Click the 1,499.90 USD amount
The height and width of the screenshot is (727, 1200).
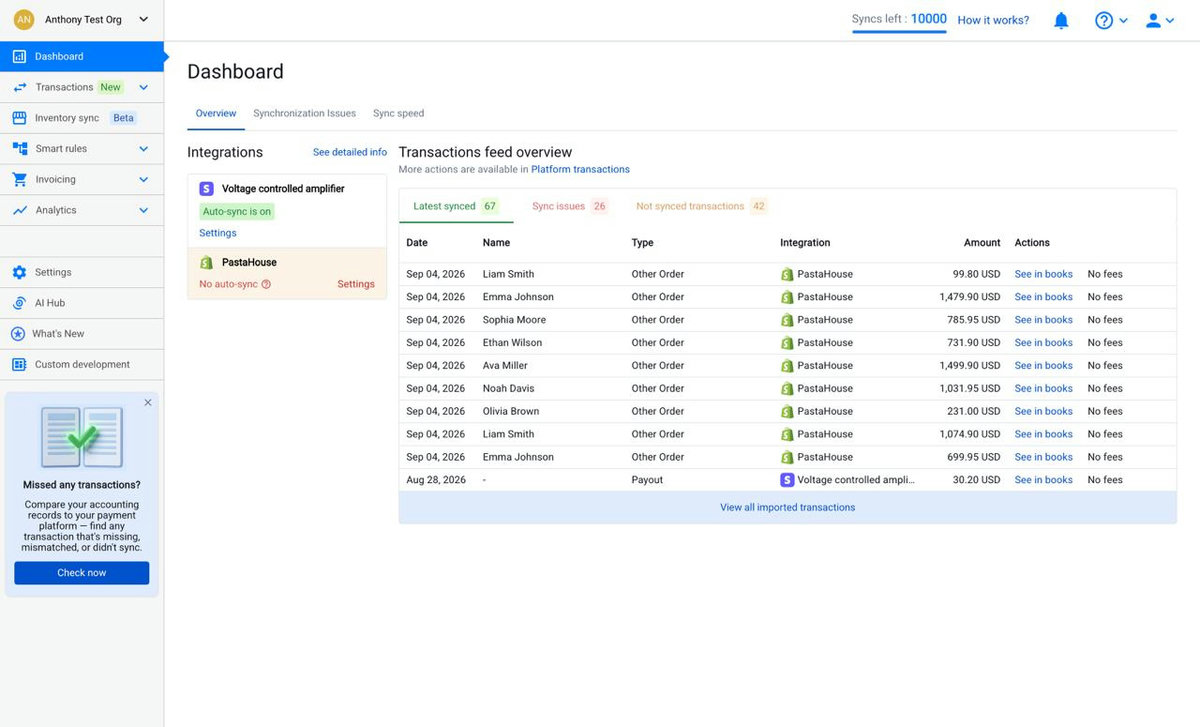pyautogui.click(x=970, y=366)
